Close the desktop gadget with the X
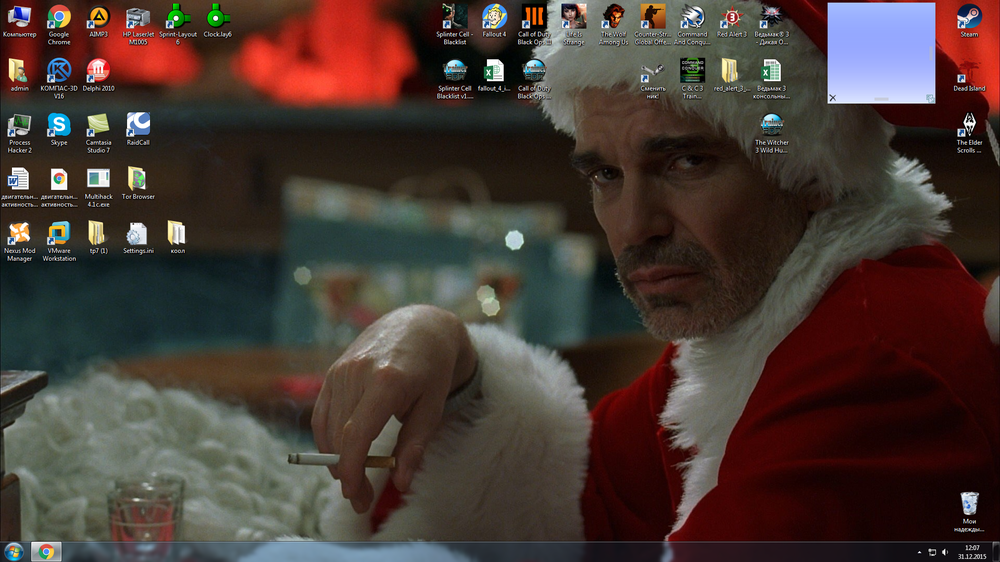1000x562 pixels. point(833,98)
